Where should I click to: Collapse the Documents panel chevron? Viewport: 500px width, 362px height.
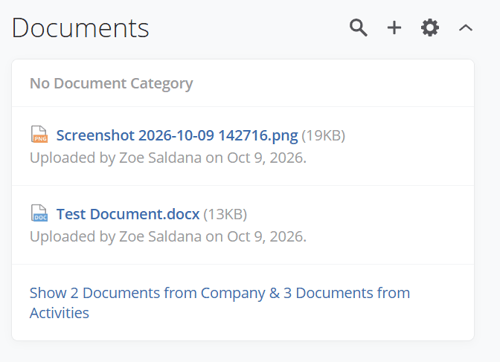pos(465,28)
